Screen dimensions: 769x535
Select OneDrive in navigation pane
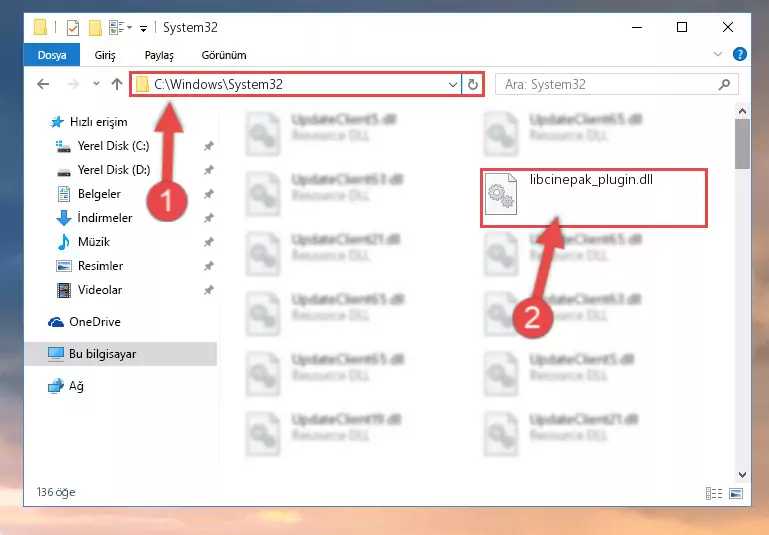tap(95, 322)
